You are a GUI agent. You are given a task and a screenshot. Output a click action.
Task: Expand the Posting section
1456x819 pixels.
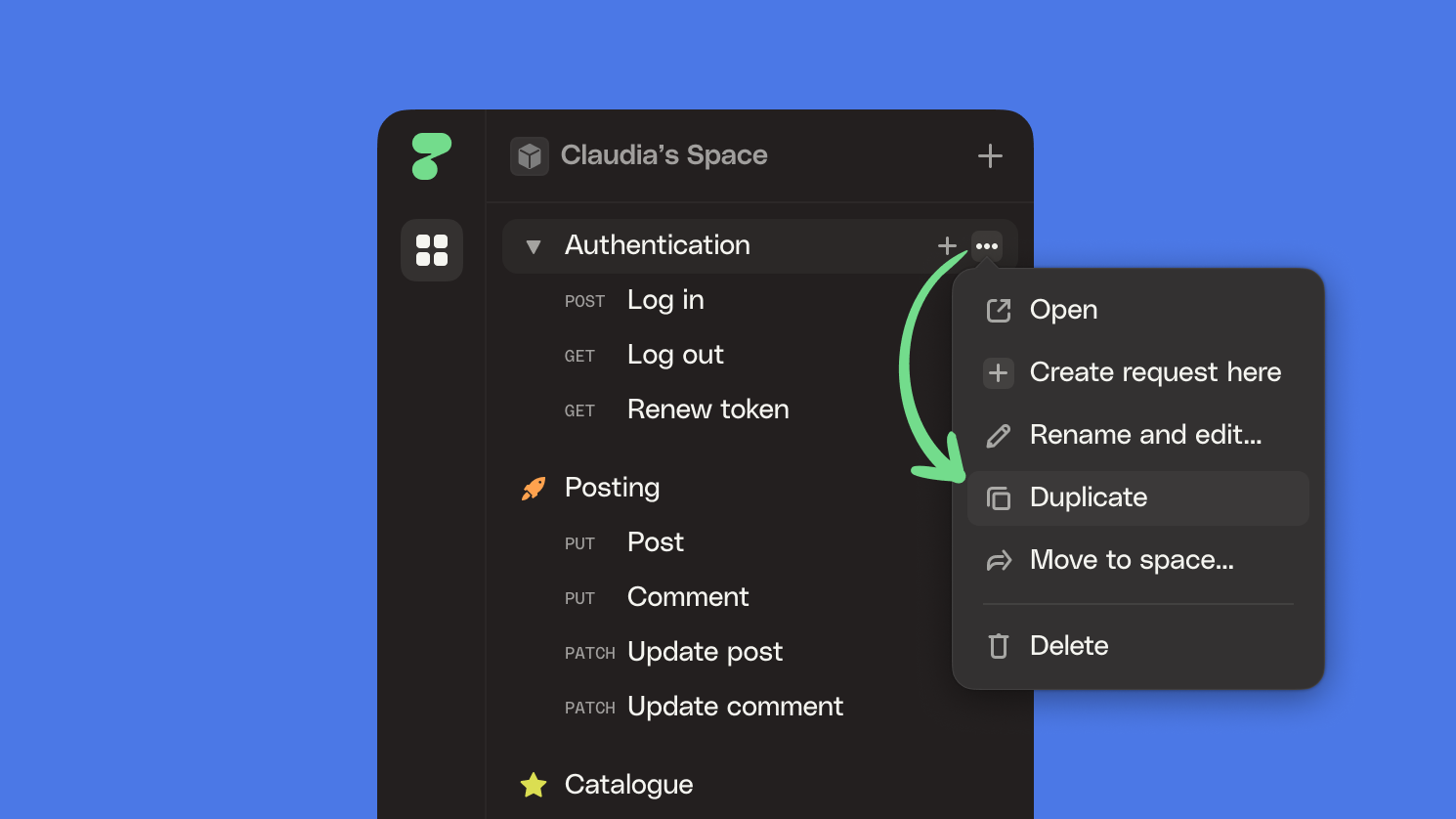click(613, 488)
